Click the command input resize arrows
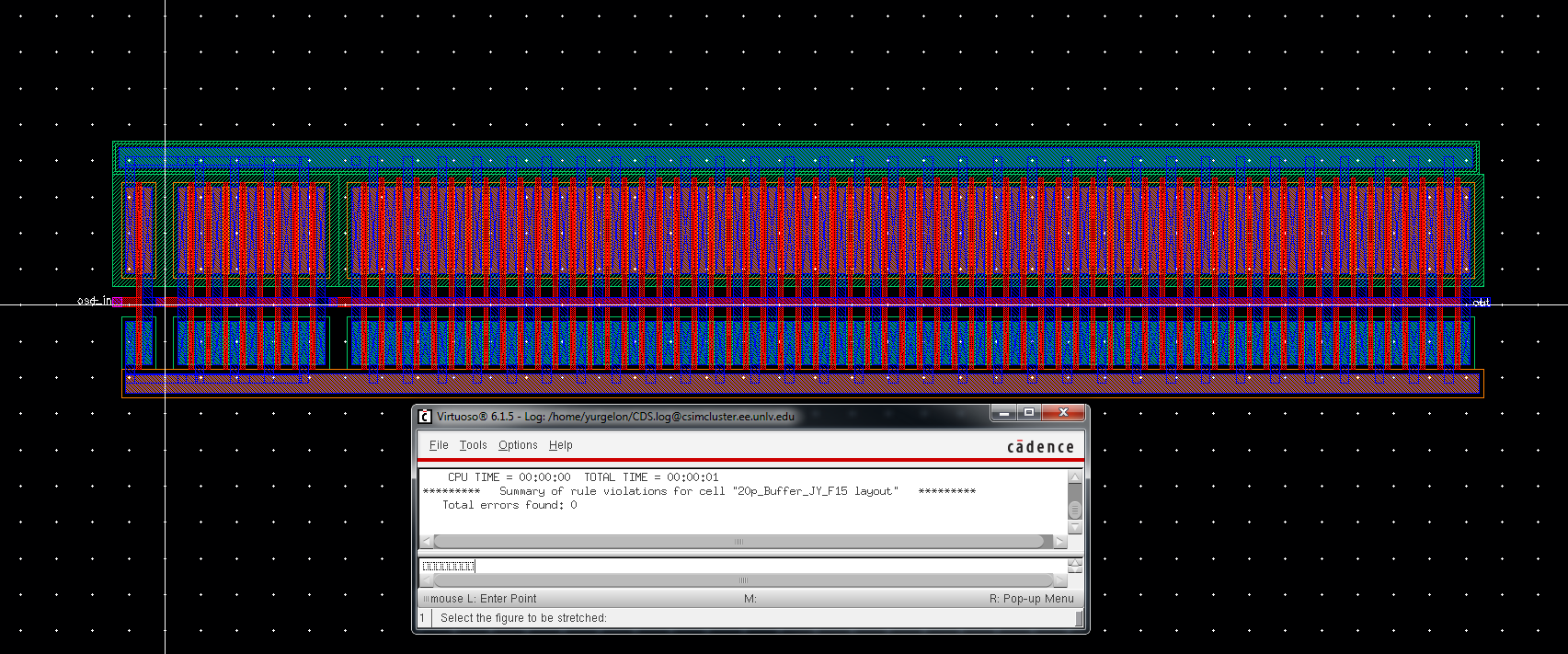This screenshot has height=654, width=1568. pos(1075,566)
